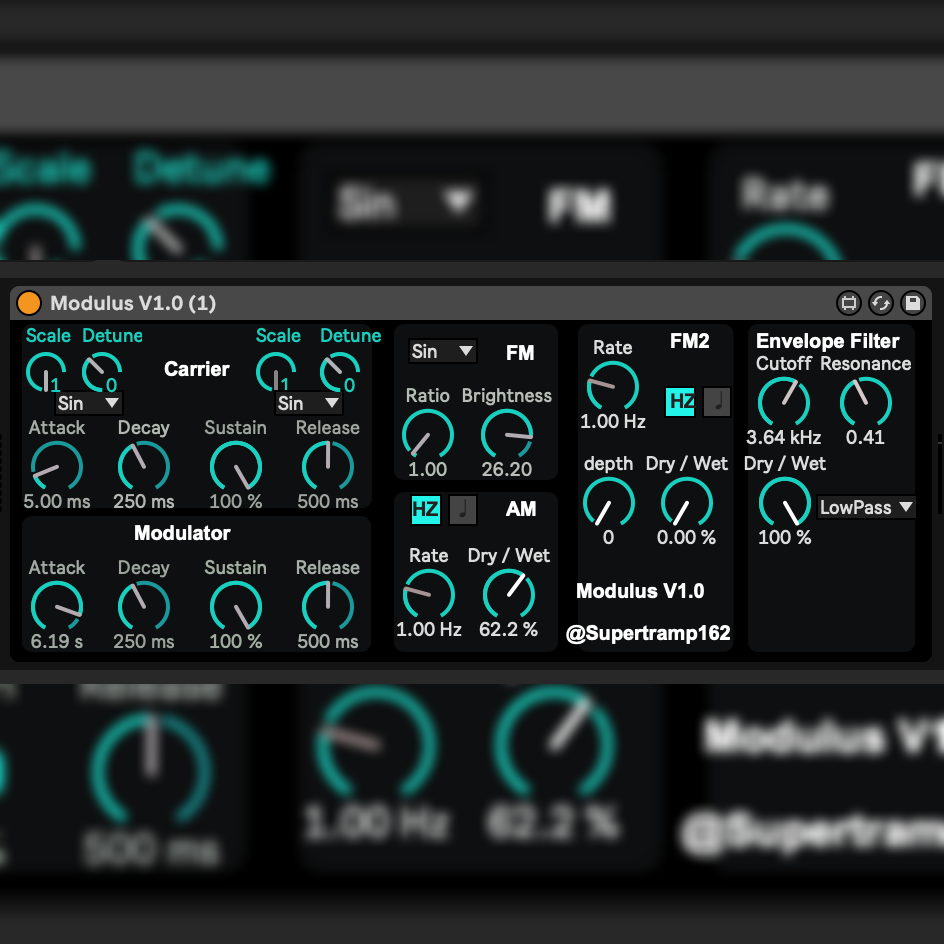Image resolution: width=944 pixels, height=944 pixels.
Task: Click the hot-swap preset icon
Action: (881, 303)
